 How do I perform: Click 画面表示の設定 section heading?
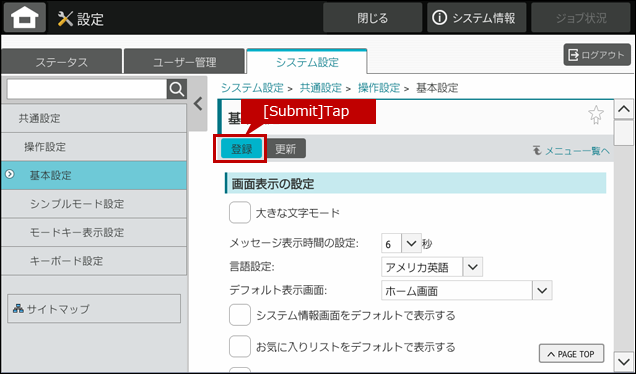pyautogui.click(x=415, y=183)
